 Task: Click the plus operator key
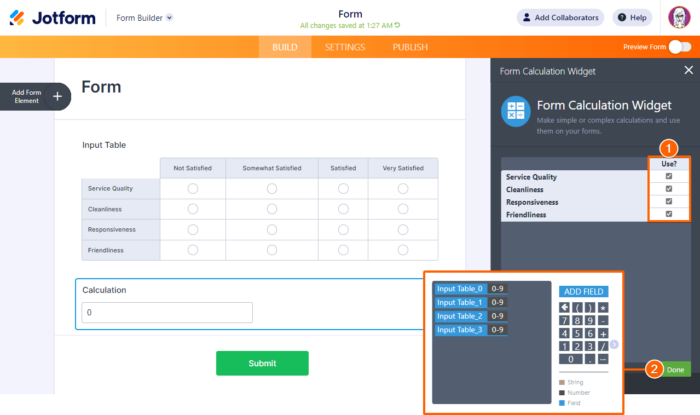603,333
